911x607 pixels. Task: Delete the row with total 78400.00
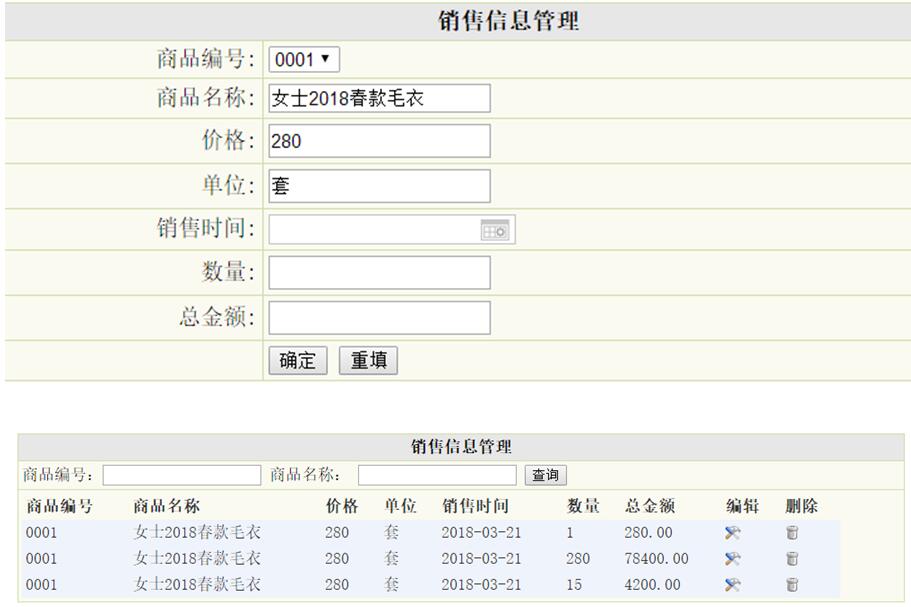coord(792,559)
